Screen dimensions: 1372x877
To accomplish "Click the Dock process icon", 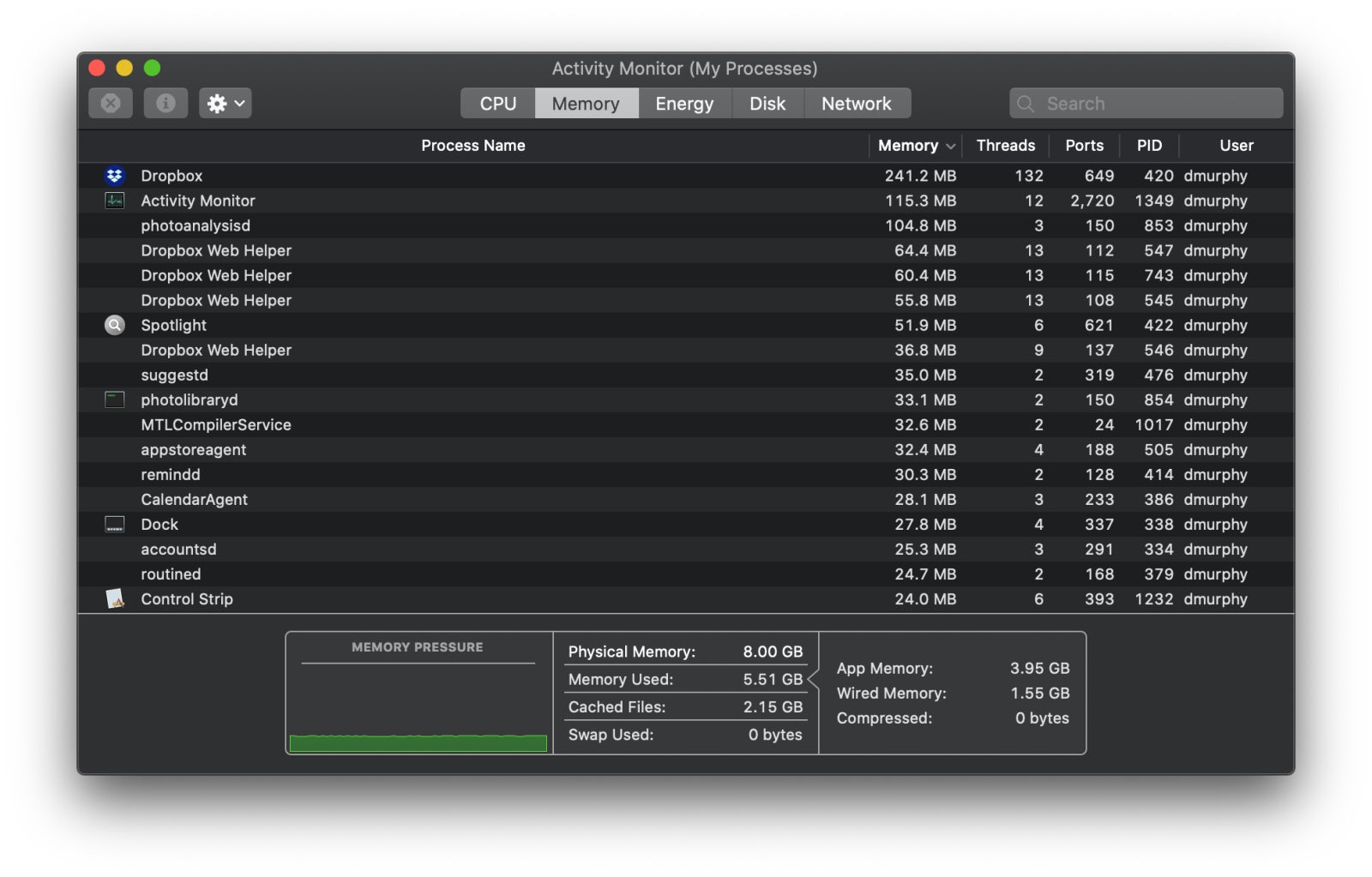I will click(114, 524).
